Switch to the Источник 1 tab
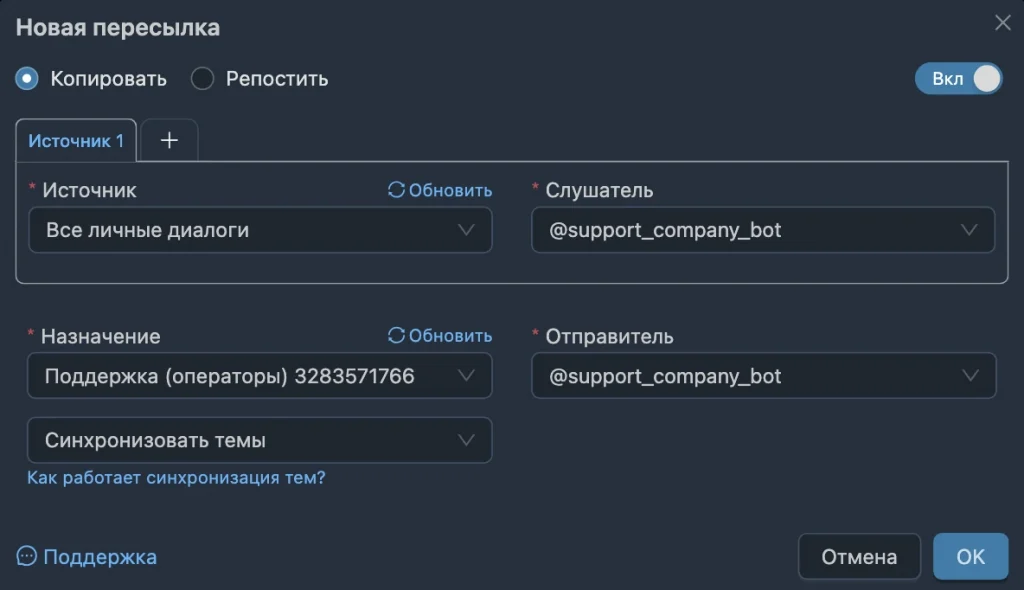This screenshot has height=590, width=1024. [76, 140]
